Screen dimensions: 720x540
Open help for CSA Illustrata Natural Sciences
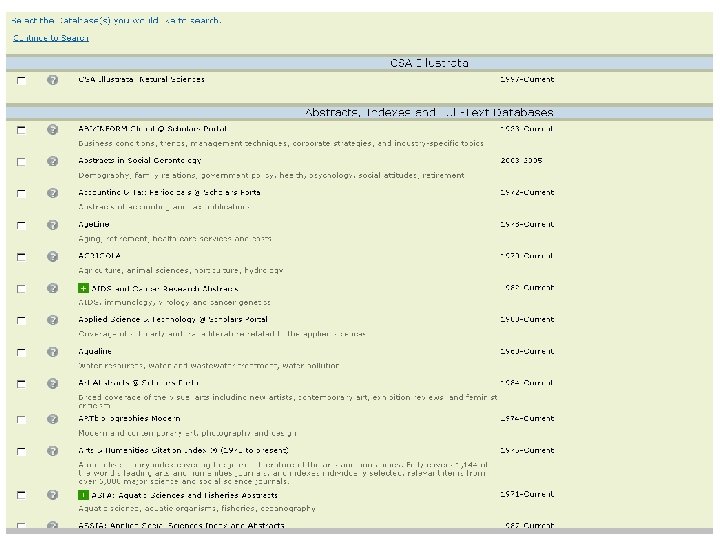52,80
